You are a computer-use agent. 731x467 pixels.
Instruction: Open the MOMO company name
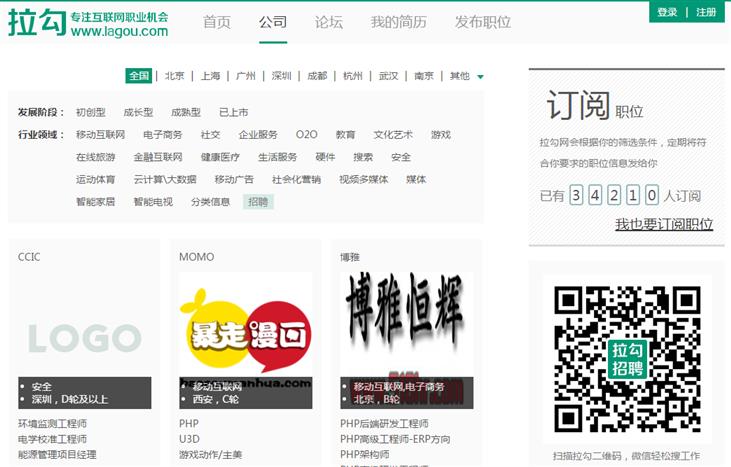click(197, 257)
